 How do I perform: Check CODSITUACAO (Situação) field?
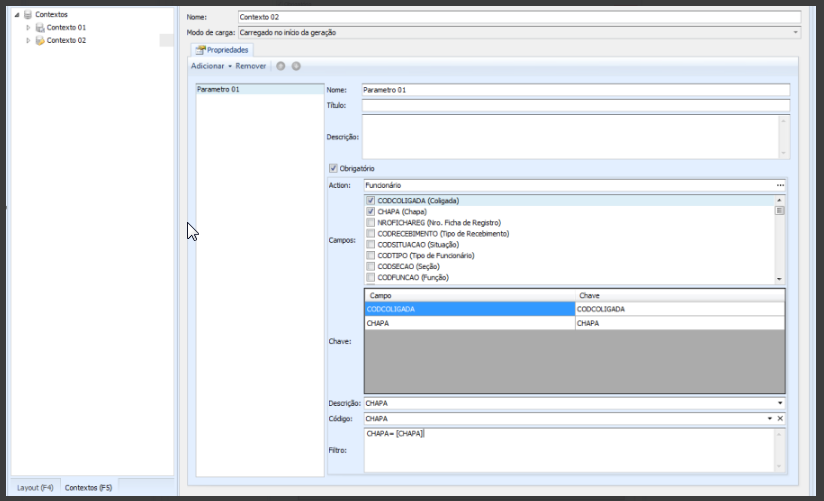[x=370, y=245]
